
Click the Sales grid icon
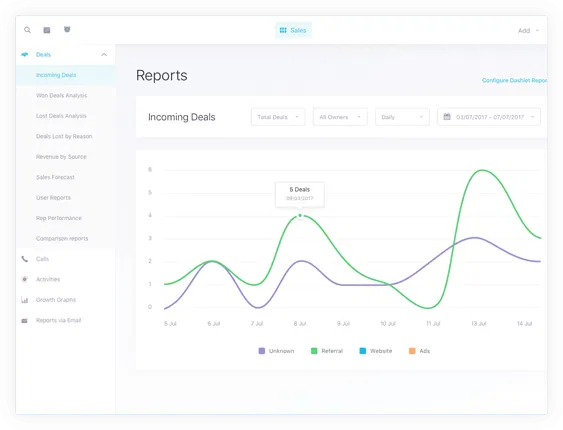pos(283,30)
